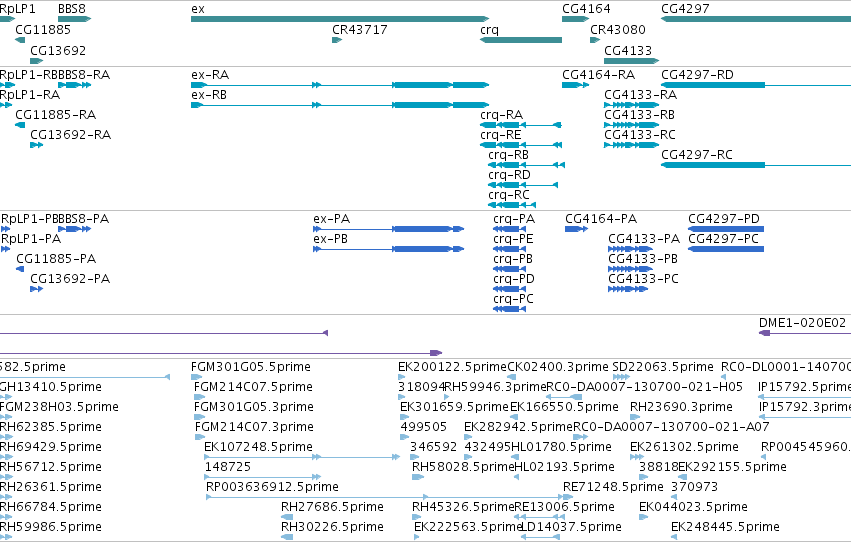851x542 pixels.
Task: Select the CG4133-PC protein label
Action: [x=643, y=279]
